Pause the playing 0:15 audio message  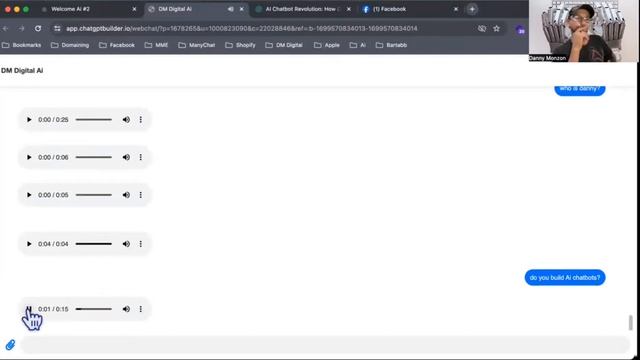29,309
